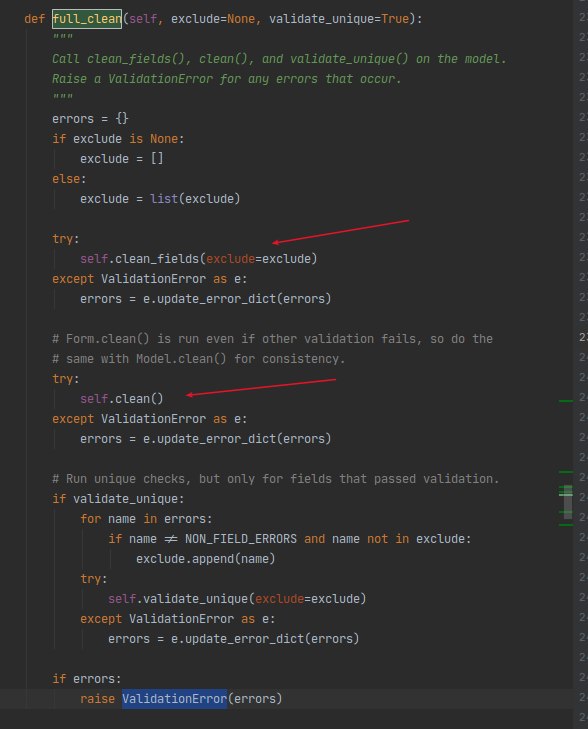Viewport: 588px width, 729px height.
Task: Click the 'not in' operator before exclude
Action: 388,539
